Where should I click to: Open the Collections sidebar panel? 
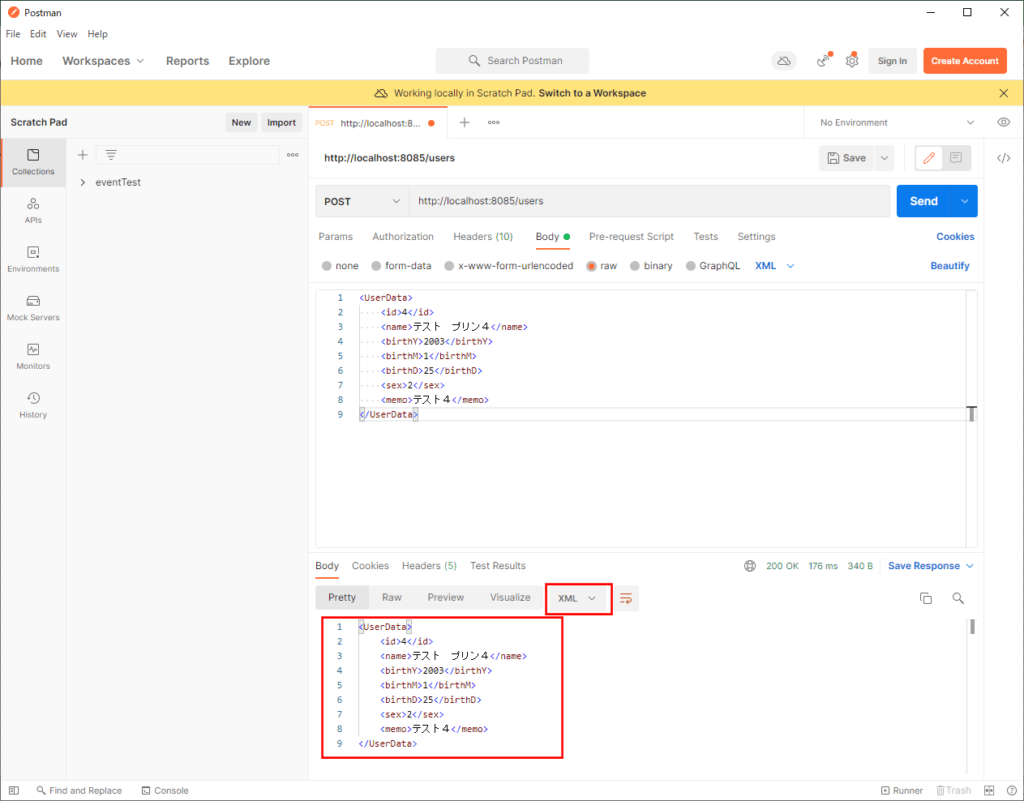click(33, 162)
